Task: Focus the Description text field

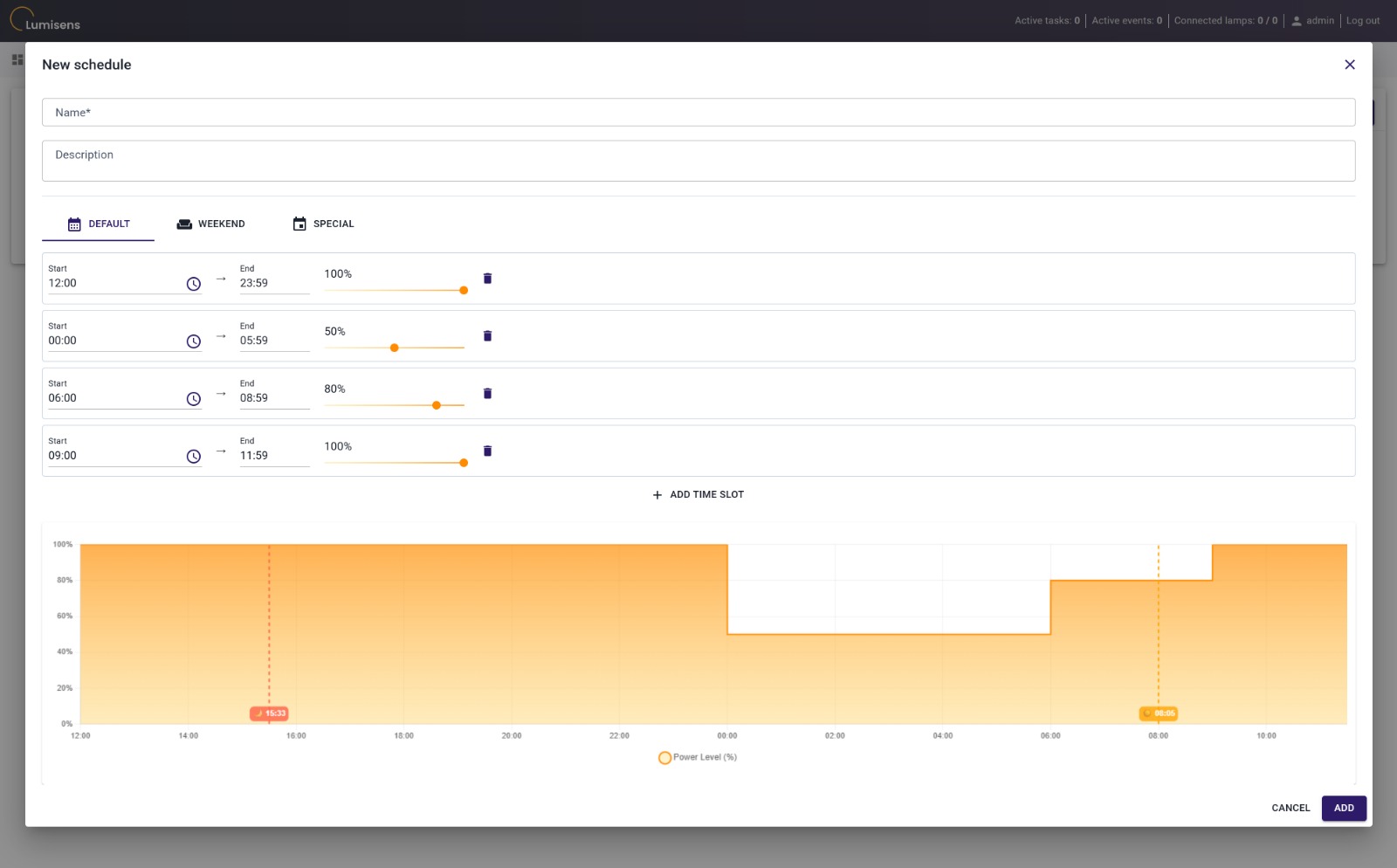Action: pyautogui.click(x=698, y=162)
